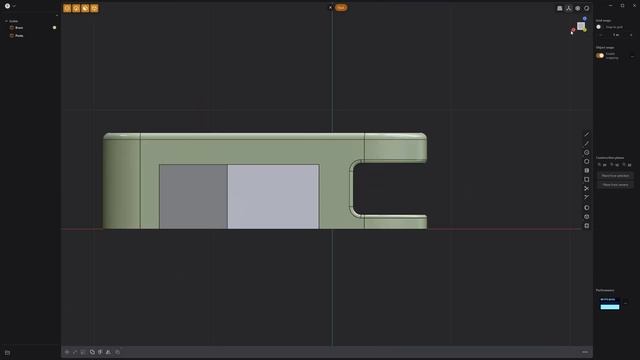Click the Plane from camera button

[615, 184]
